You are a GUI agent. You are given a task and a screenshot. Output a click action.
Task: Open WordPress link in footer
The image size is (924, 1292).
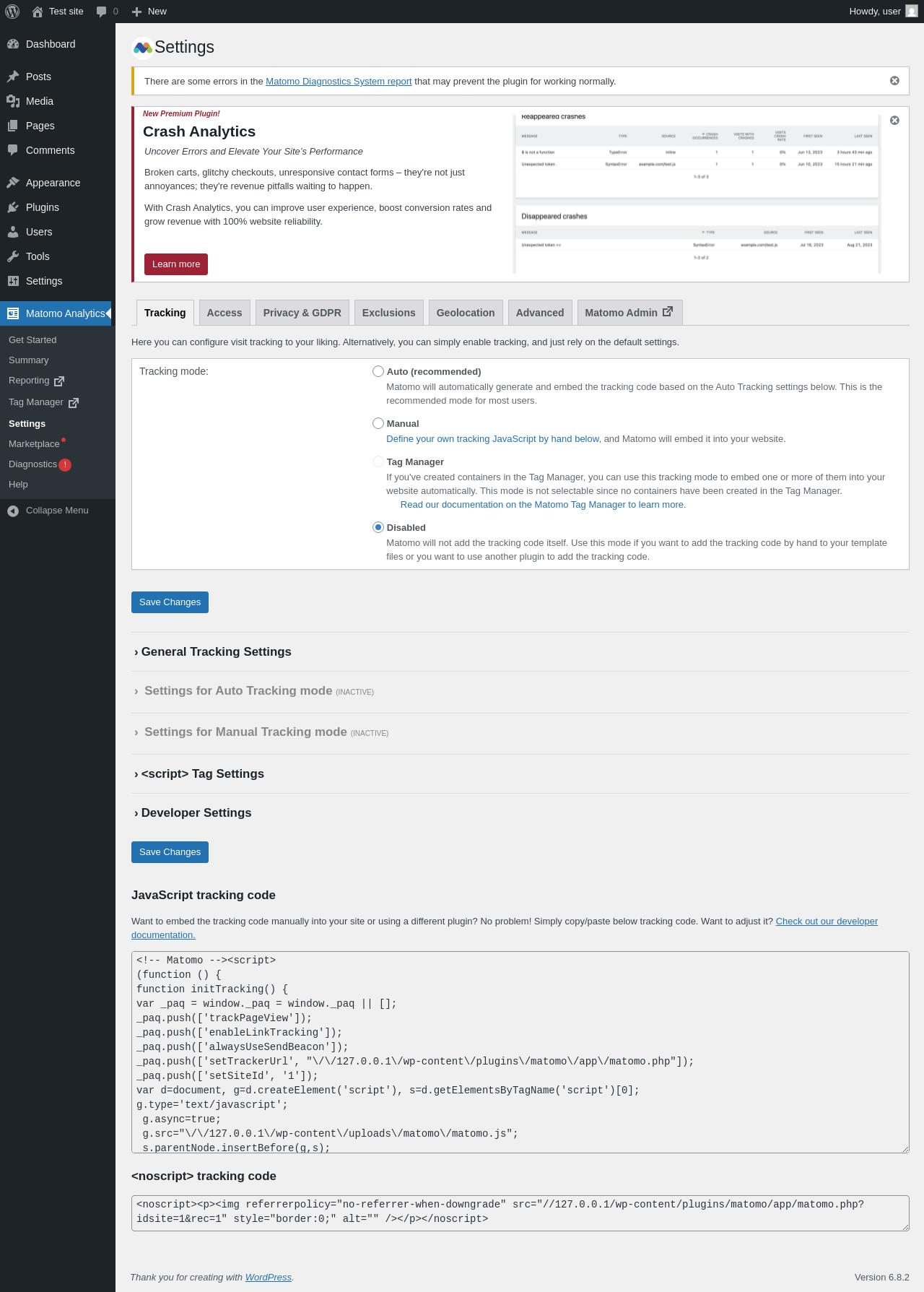(269, 1278)
